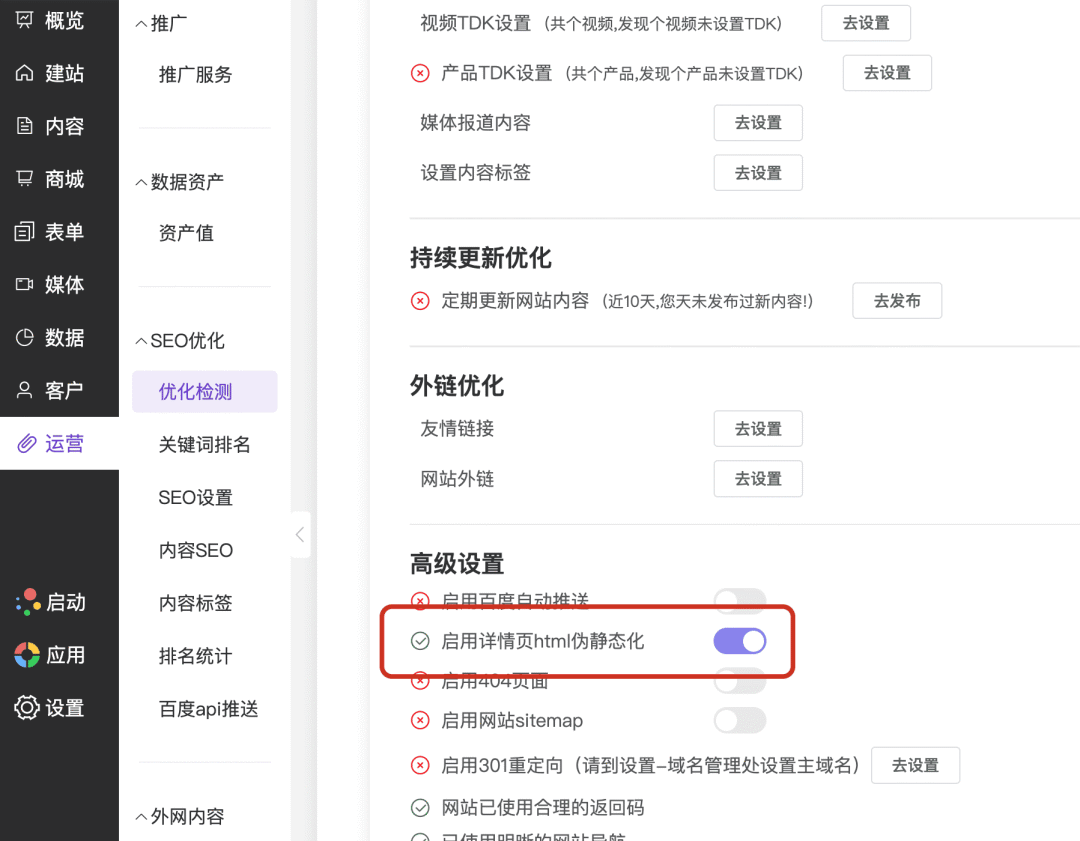Viewport: 1080px width, 841px height.
Task: Turn on the 启用404页面 switch
Action: tap(739, 682)
